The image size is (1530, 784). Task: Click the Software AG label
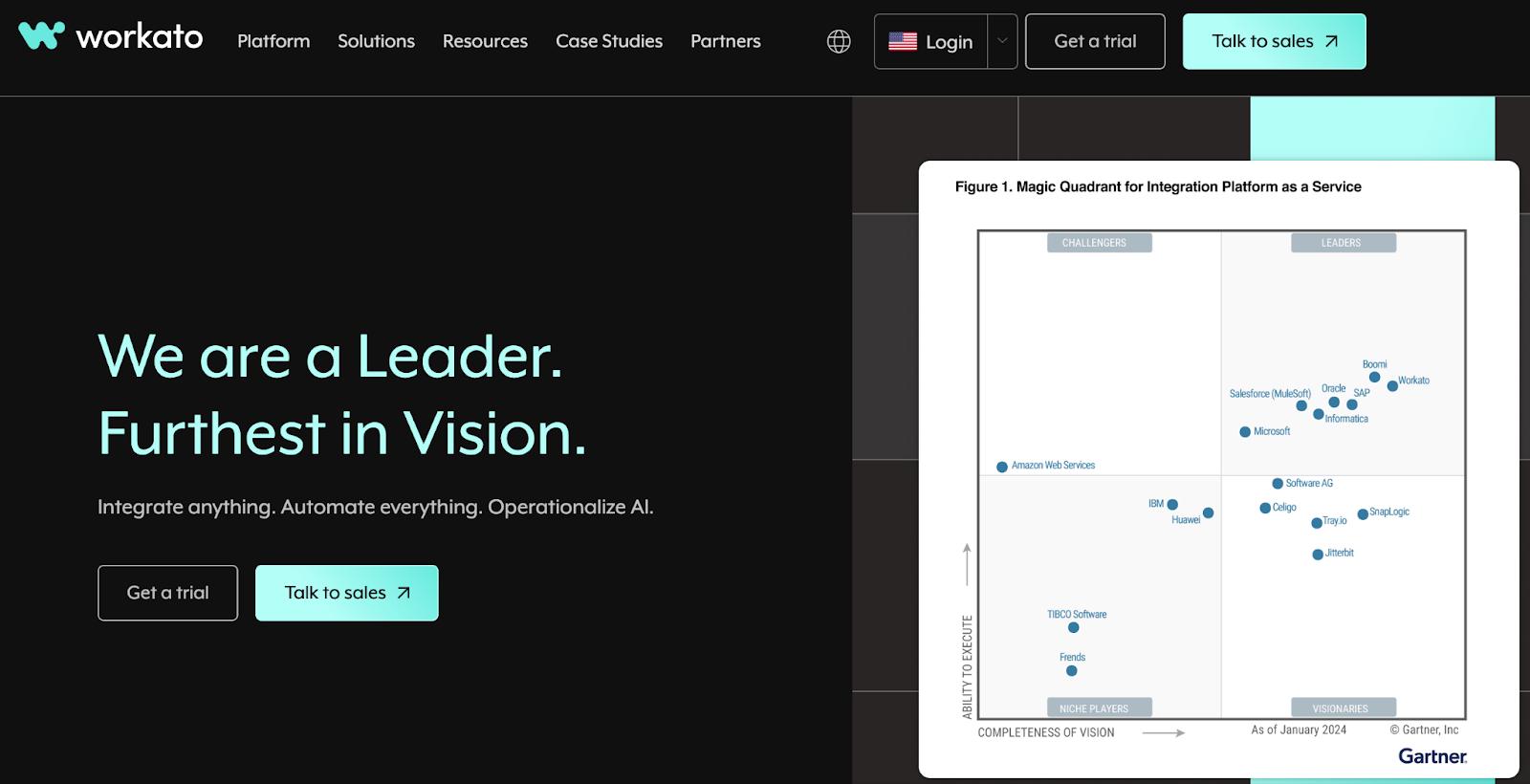(x=1309, y=483)
